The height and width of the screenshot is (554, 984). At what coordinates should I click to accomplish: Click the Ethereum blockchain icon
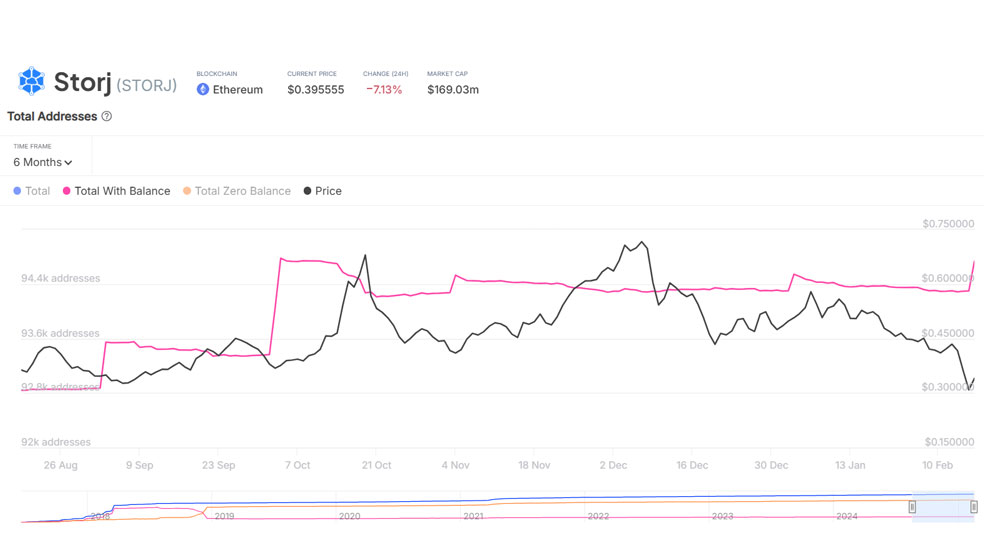203,90
